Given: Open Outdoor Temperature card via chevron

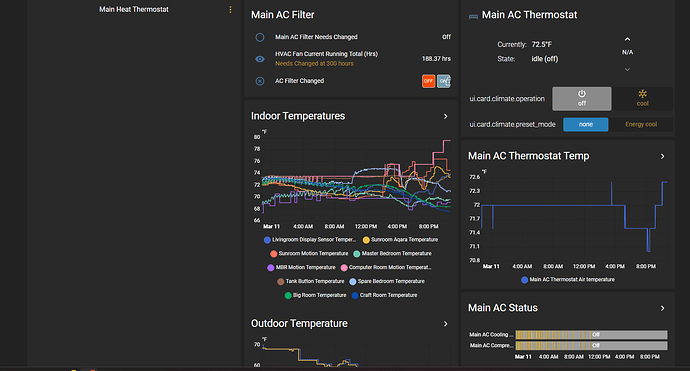Looking at the screenshot, I should 445,324.
